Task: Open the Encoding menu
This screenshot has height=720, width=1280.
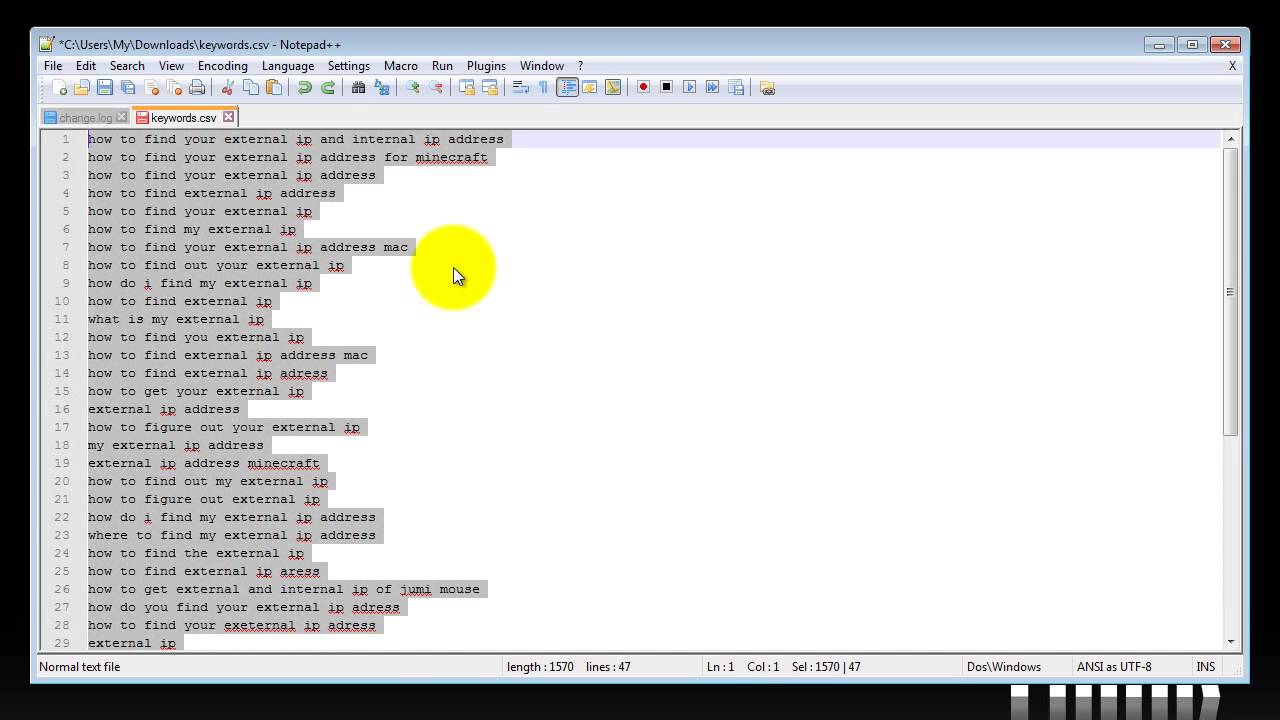Action: [222, 66]
